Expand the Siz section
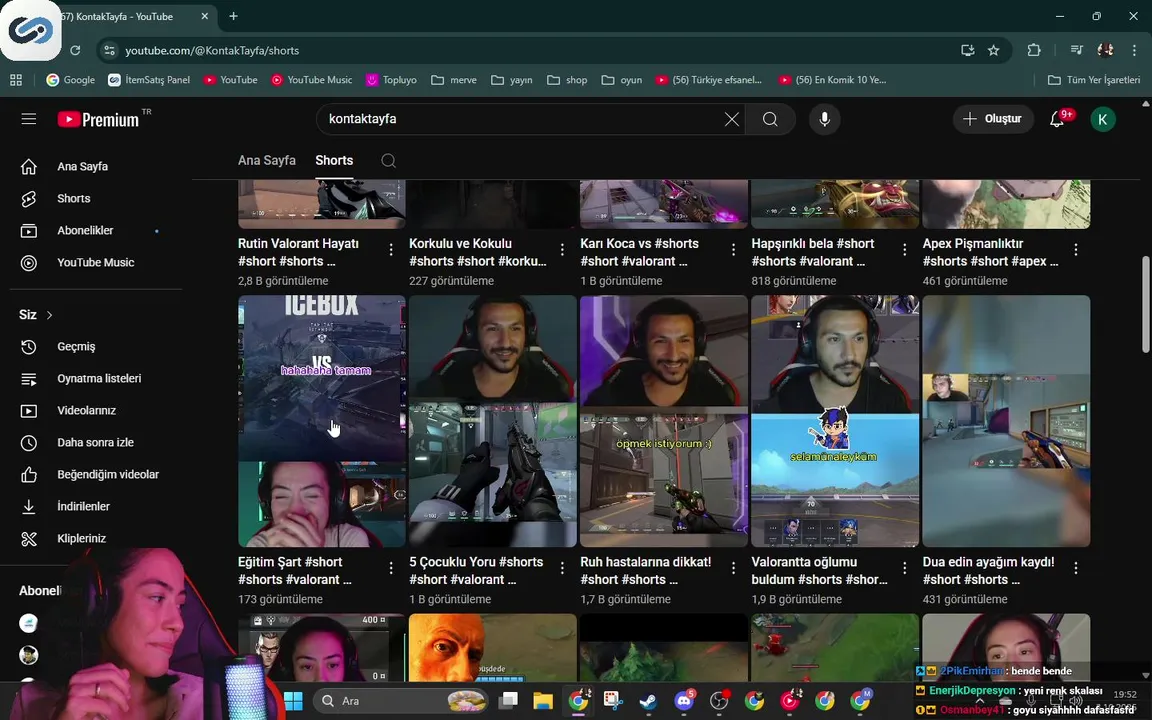1152x720 pixels. [x=36, y=314]
